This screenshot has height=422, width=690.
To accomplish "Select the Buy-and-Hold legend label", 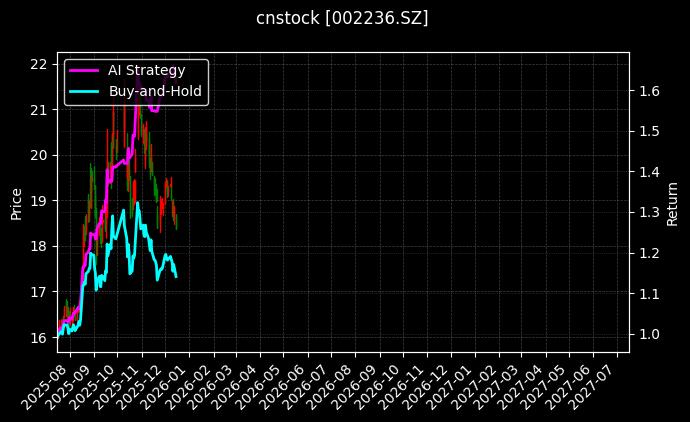I will coord(155,91).
